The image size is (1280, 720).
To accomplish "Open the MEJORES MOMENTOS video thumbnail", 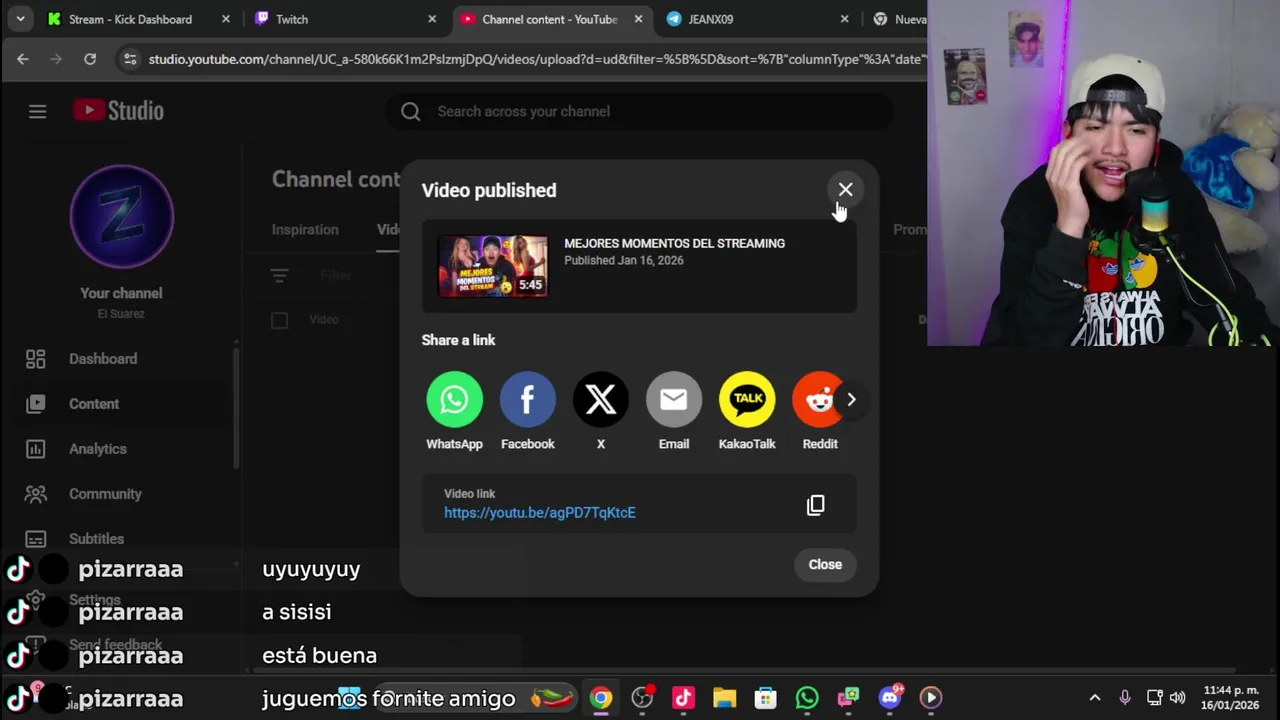I will pos(493,266).
